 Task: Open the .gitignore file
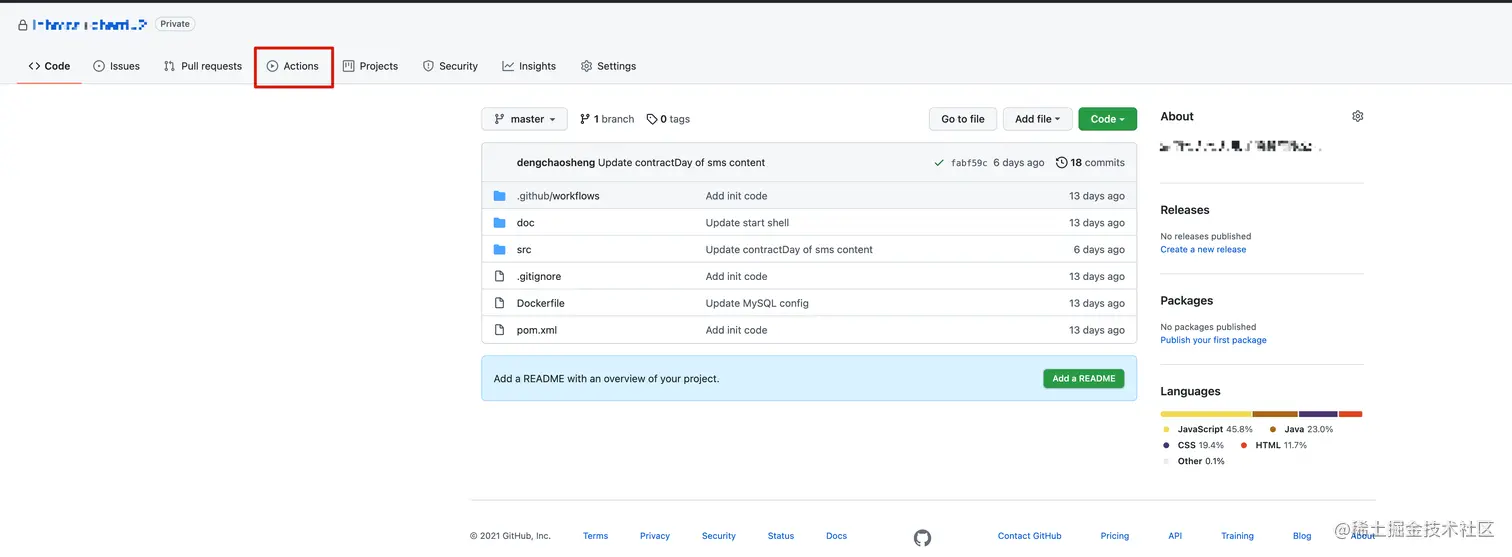[539, 276]
